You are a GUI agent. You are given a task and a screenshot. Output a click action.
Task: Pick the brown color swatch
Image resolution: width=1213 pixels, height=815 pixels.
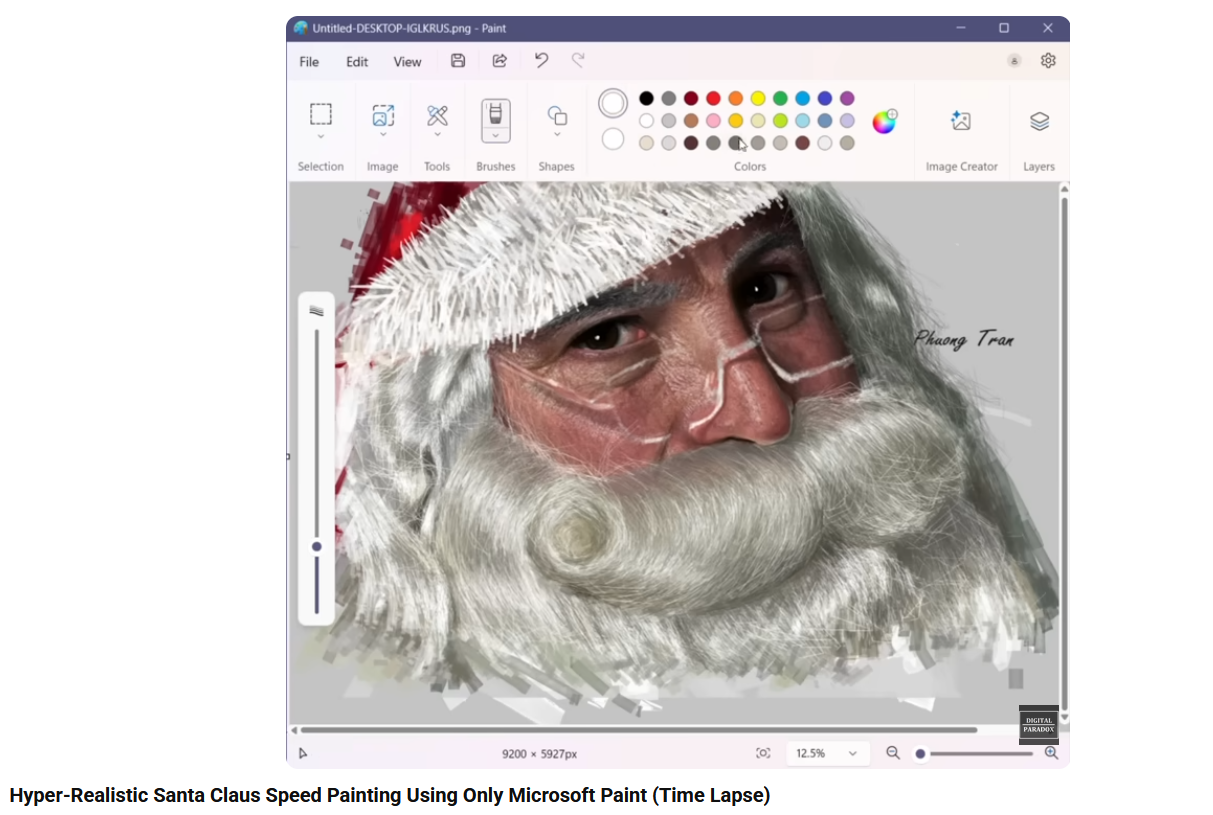(x=691, y=121)
